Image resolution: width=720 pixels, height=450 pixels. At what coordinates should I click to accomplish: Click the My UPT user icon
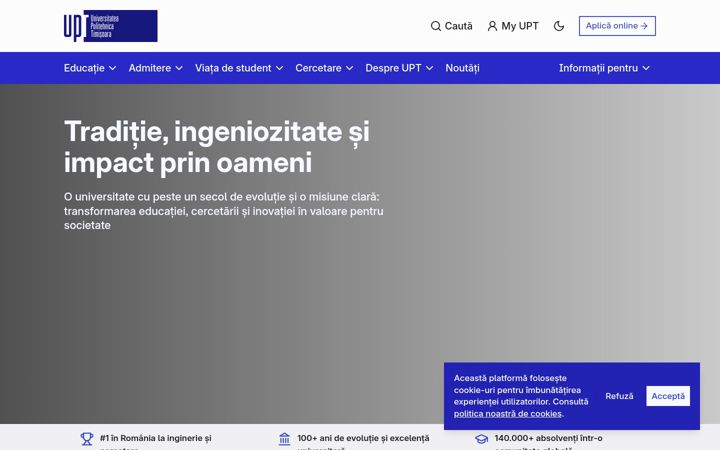click(x=492, y=26)
